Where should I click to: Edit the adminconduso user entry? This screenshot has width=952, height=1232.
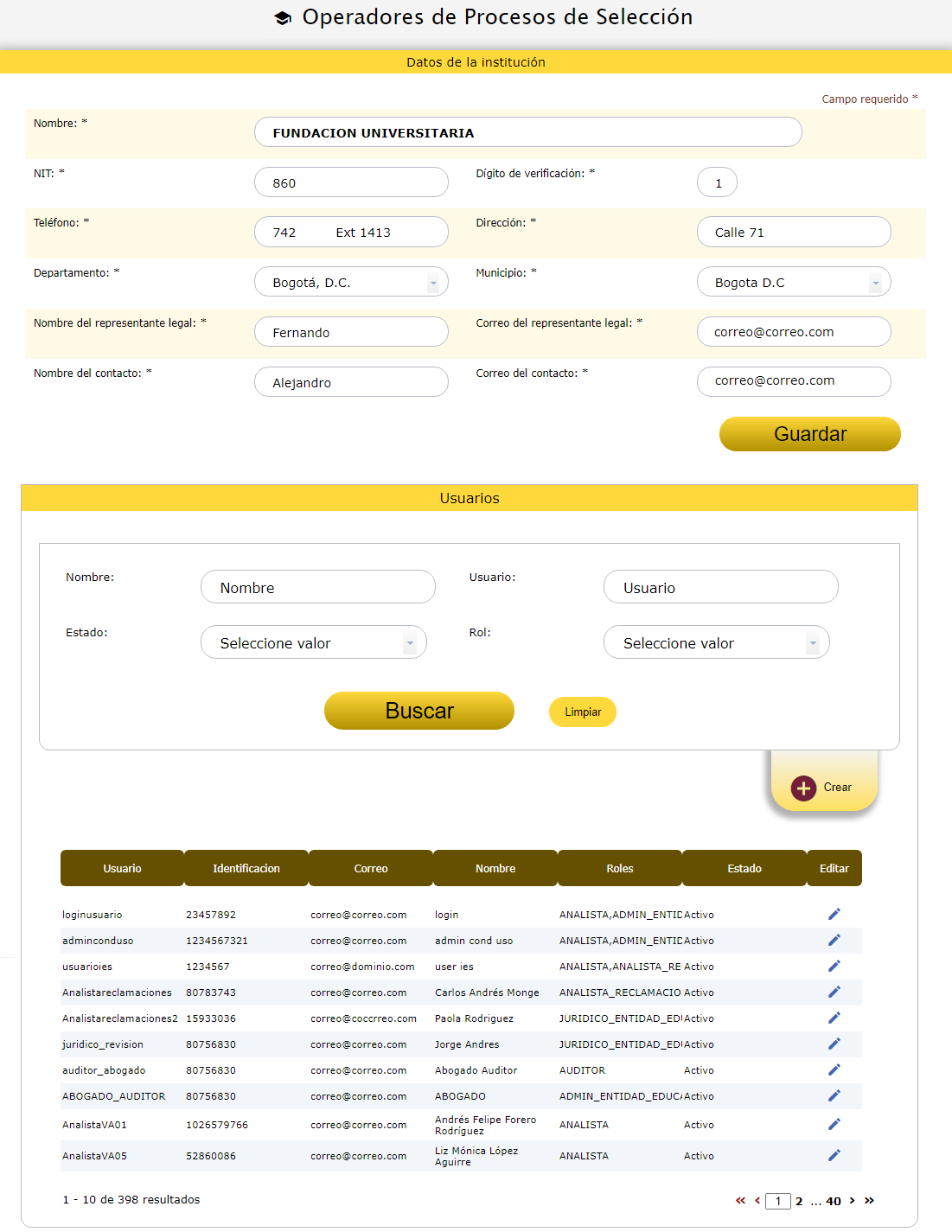(x=834, y=940)
